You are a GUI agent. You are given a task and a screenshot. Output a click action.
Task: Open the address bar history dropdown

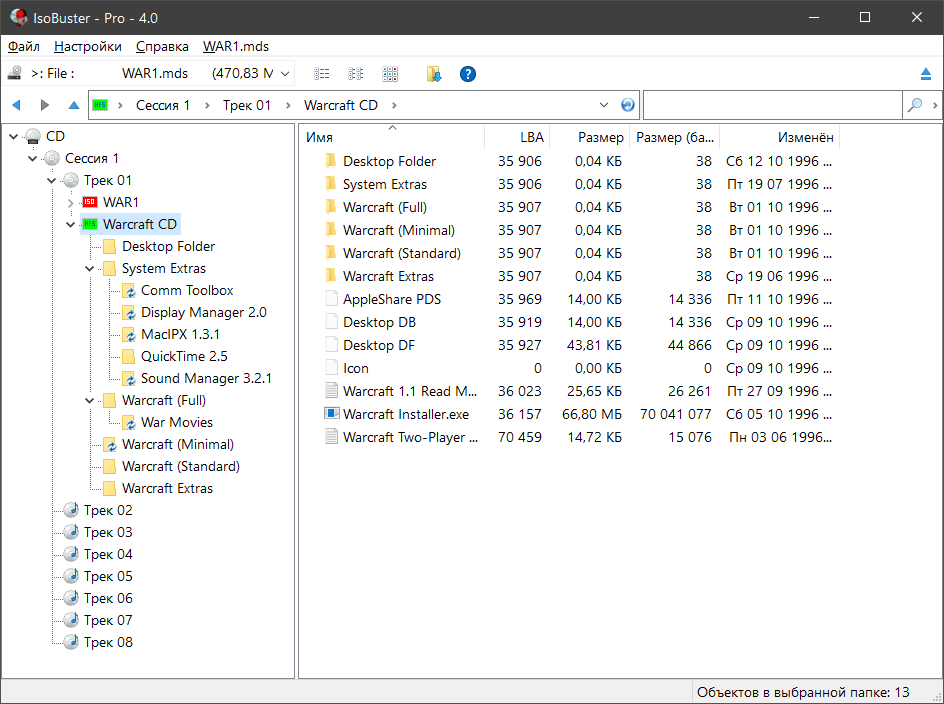604,105
